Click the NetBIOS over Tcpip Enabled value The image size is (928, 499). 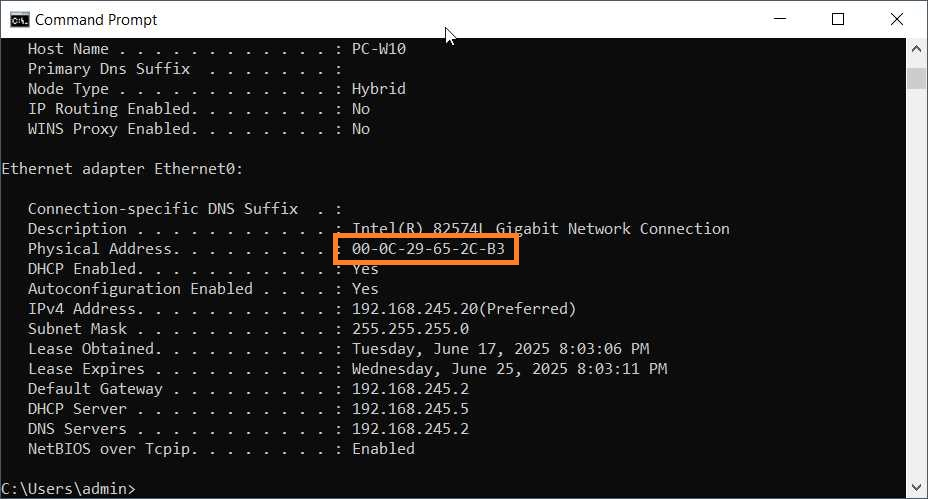tap(383, 449)
